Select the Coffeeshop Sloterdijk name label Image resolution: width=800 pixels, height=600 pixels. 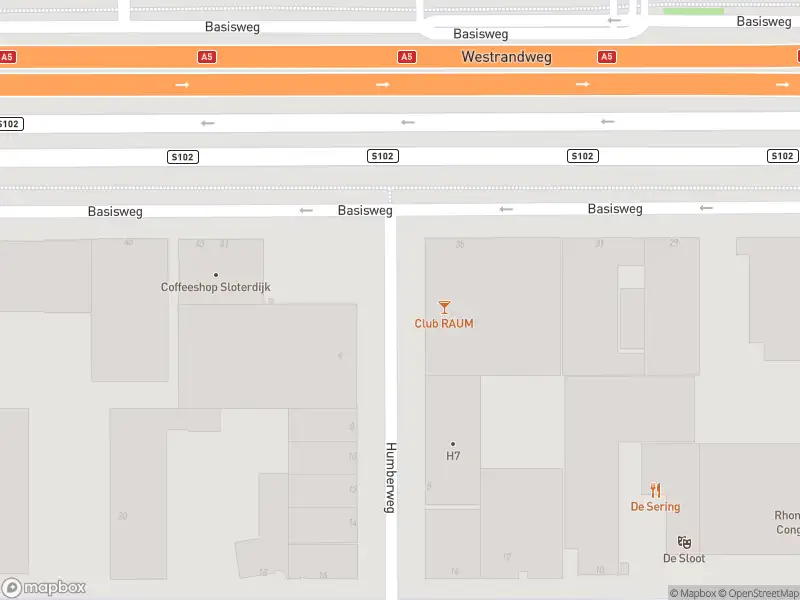pyautogui.click(x=215, y=288)
